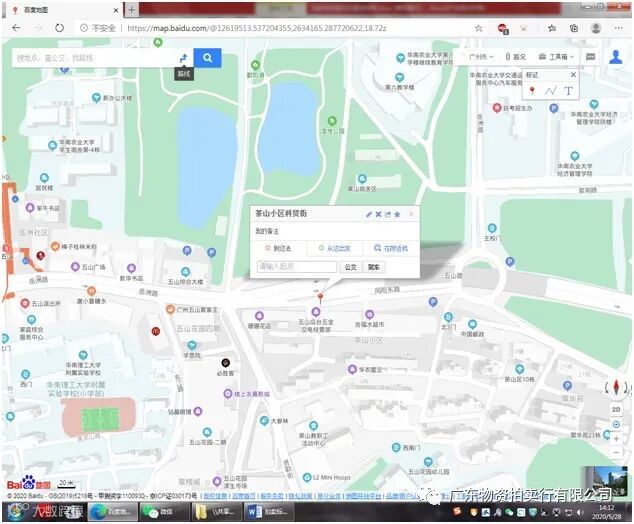Click the share icon in marker popup
The width and height of the screenshot is (634, 524).
coord(388,214)
